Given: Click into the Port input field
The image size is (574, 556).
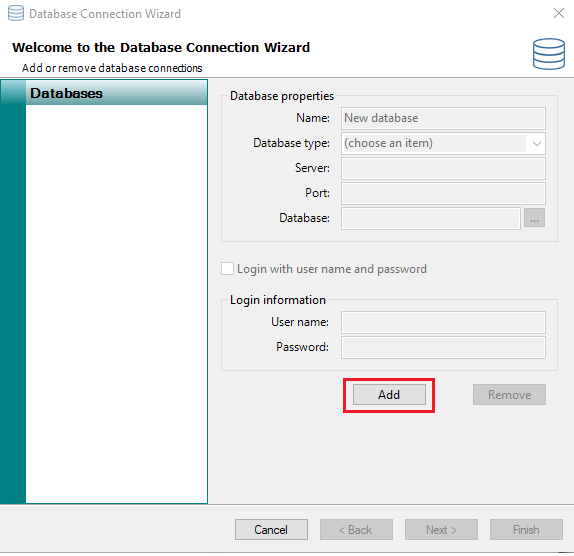Looking at the screenshot, I should (x=443, y=193).
